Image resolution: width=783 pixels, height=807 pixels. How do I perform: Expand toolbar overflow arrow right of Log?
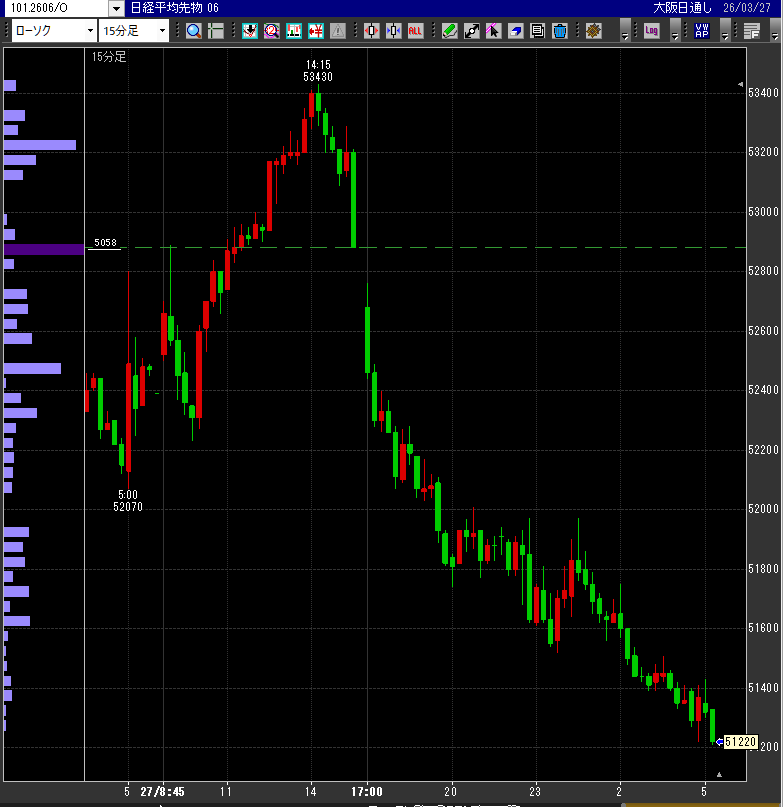coord(675,31)
